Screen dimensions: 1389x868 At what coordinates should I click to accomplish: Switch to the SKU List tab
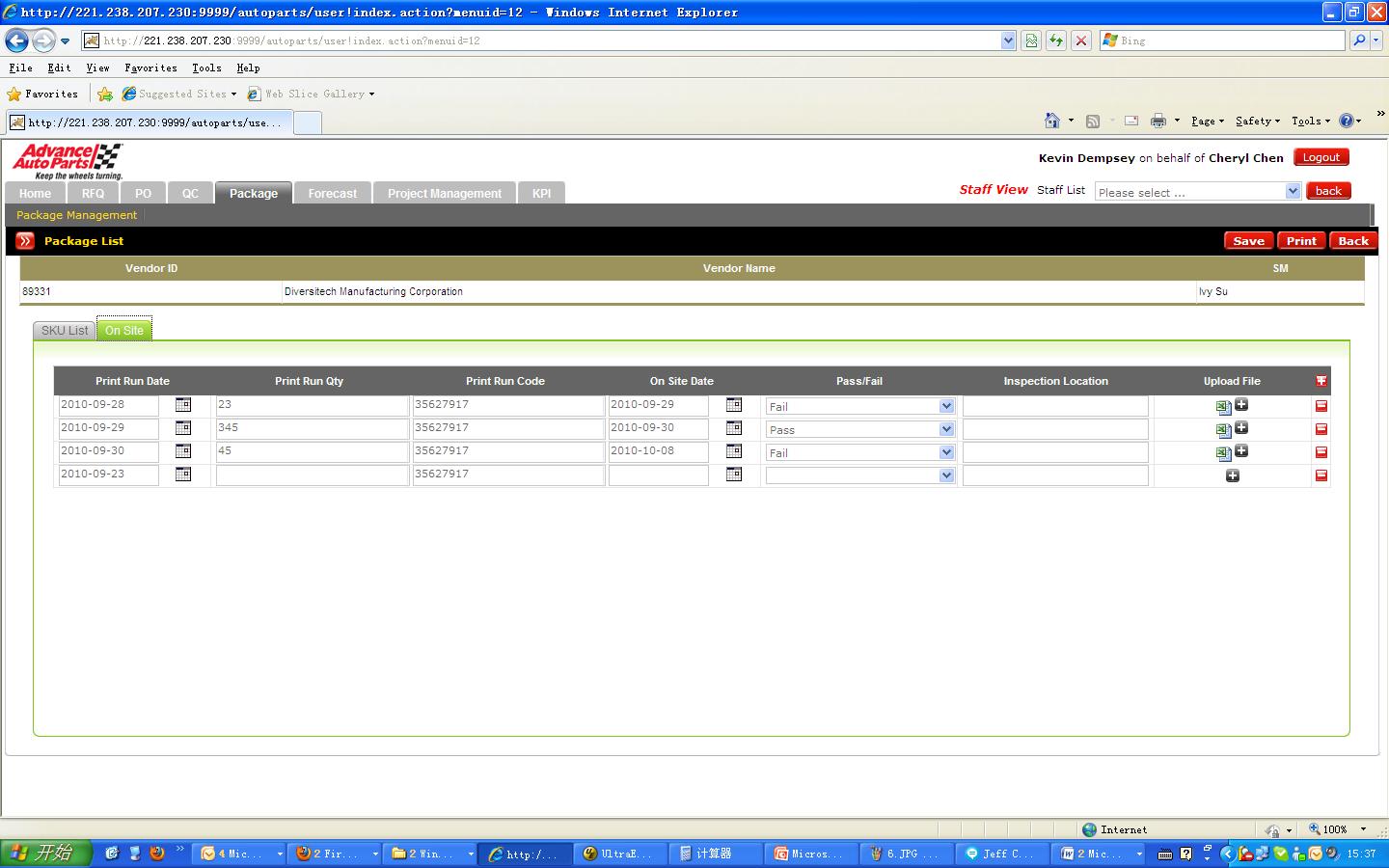[65, 331]
